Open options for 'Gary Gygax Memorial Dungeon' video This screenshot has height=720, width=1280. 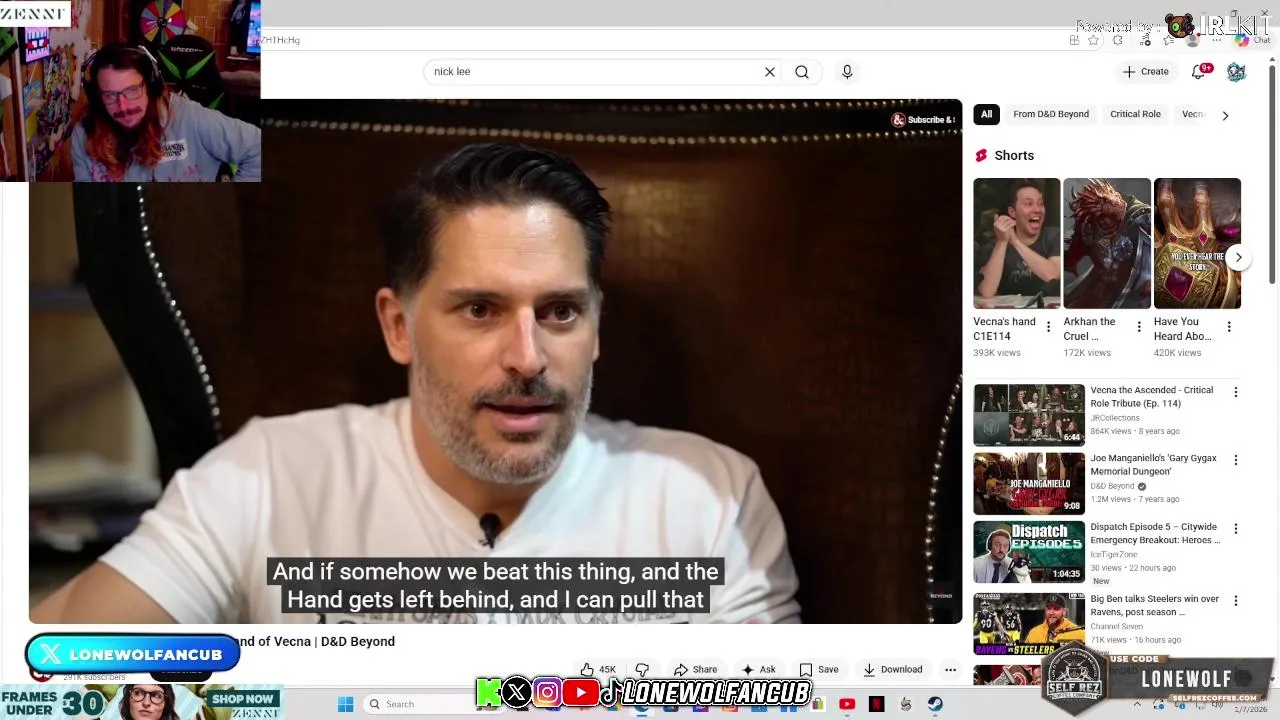1235,460
